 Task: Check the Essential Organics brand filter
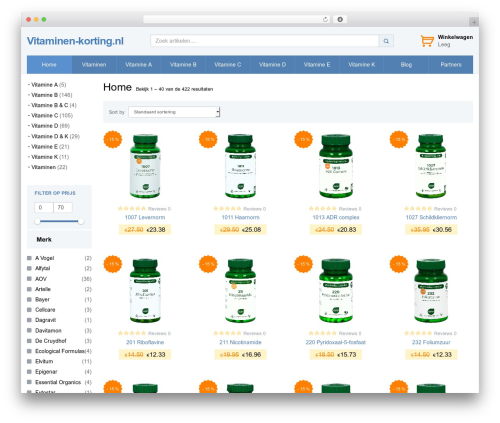(29, 382)
